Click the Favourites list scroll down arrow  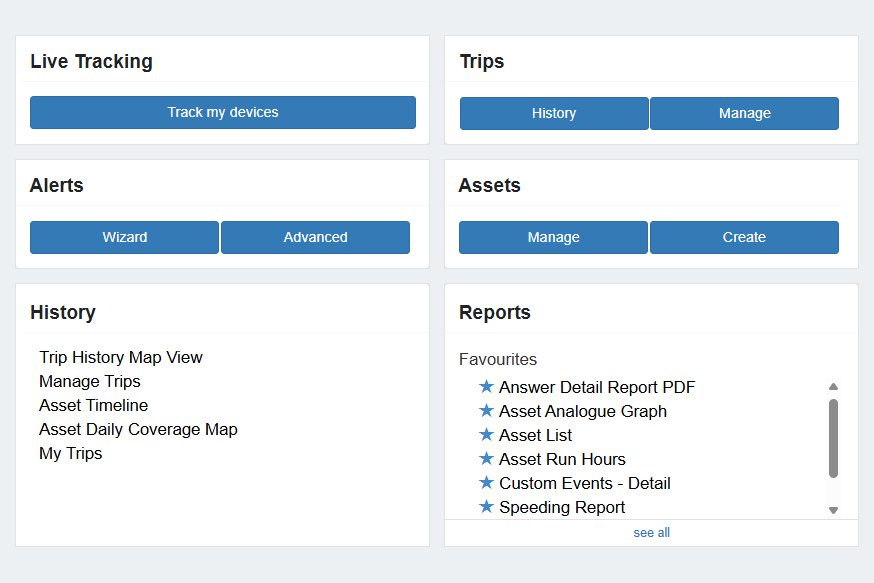833,510
